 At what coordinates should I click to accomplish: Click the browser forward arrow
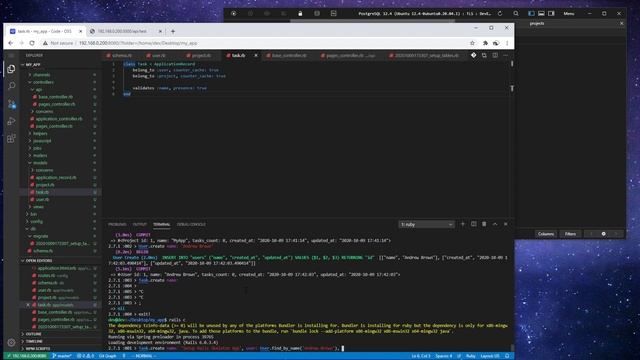(21, 43)
